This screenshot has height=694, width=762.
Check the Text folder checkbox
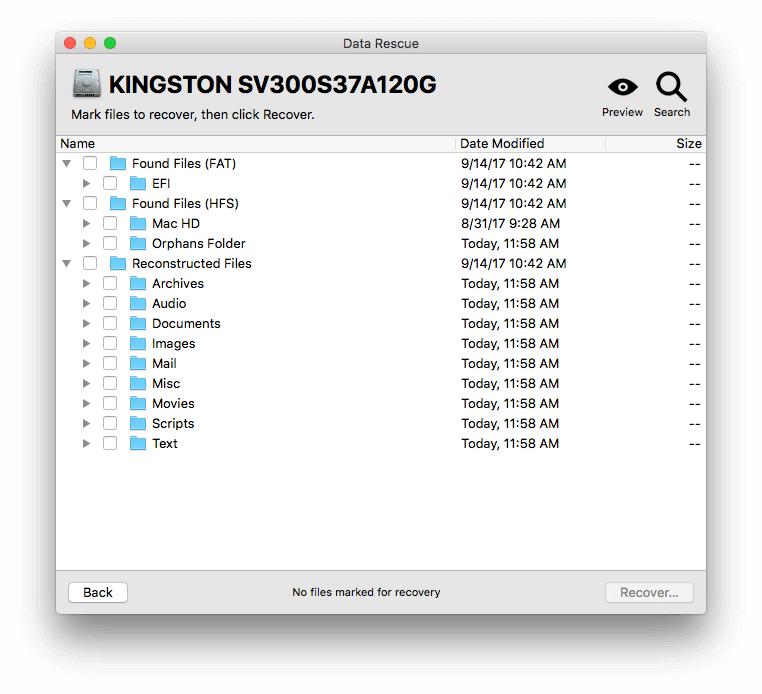click(x=110, y=443)
